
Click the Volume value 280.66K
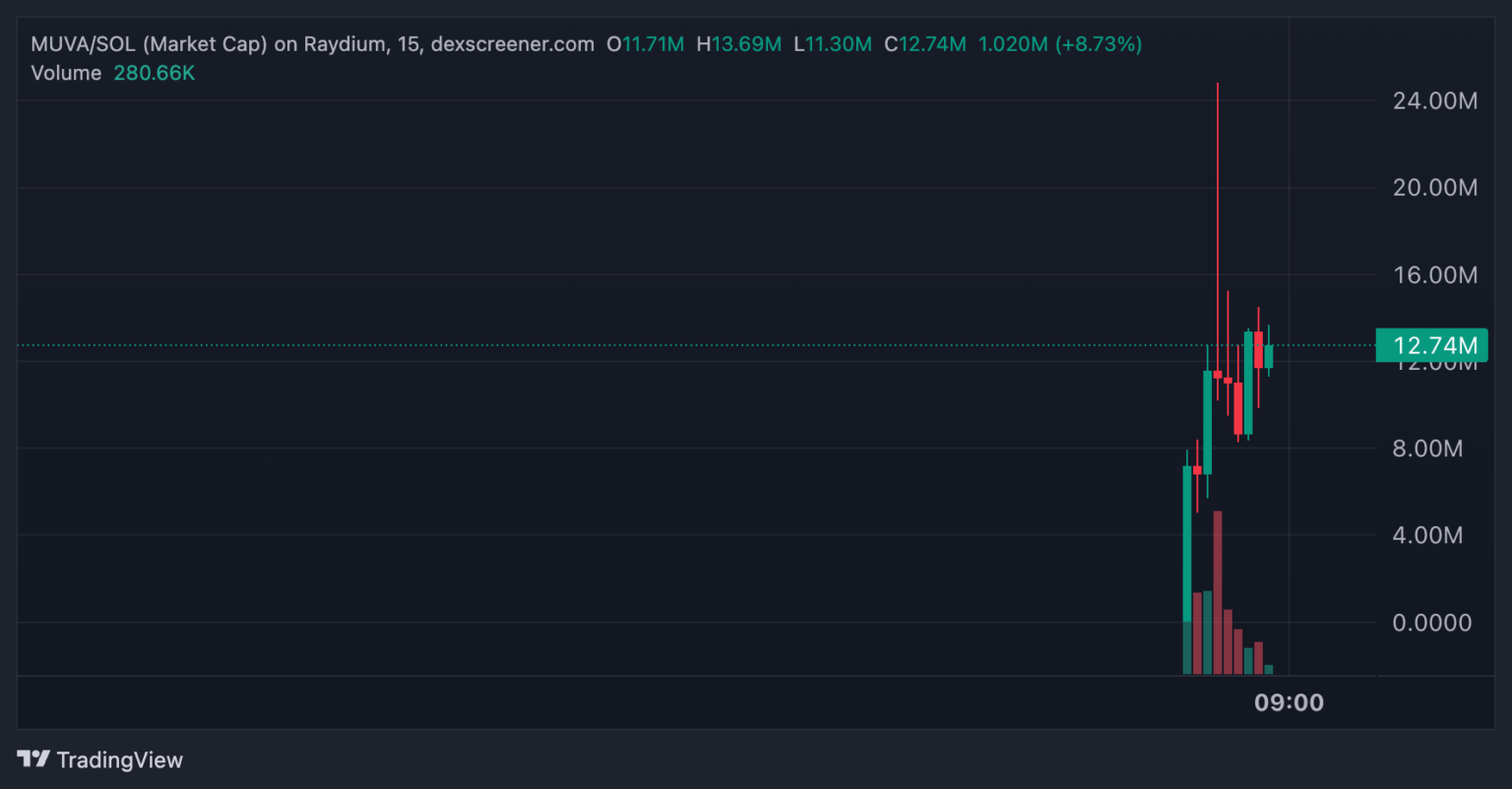[155, 73]
